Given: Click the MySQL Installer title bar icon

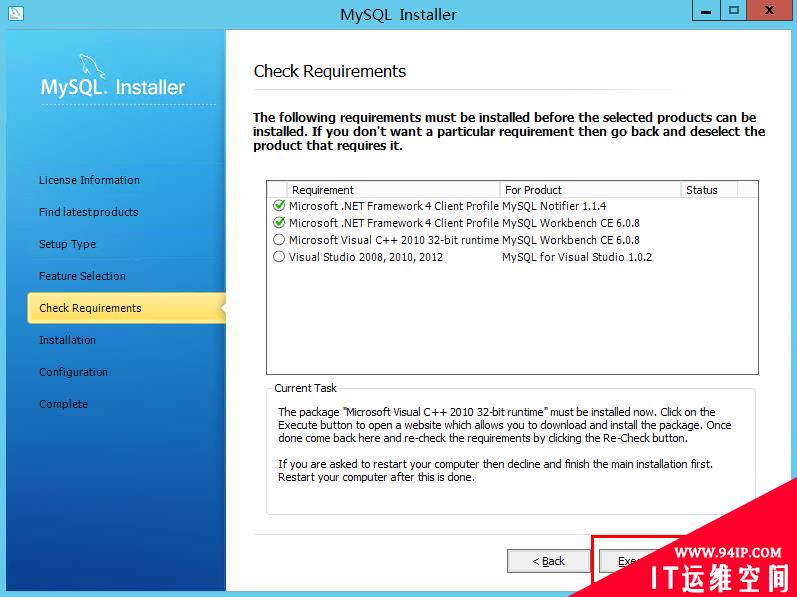Looking at the screenshot, I should tap(16, 13).
